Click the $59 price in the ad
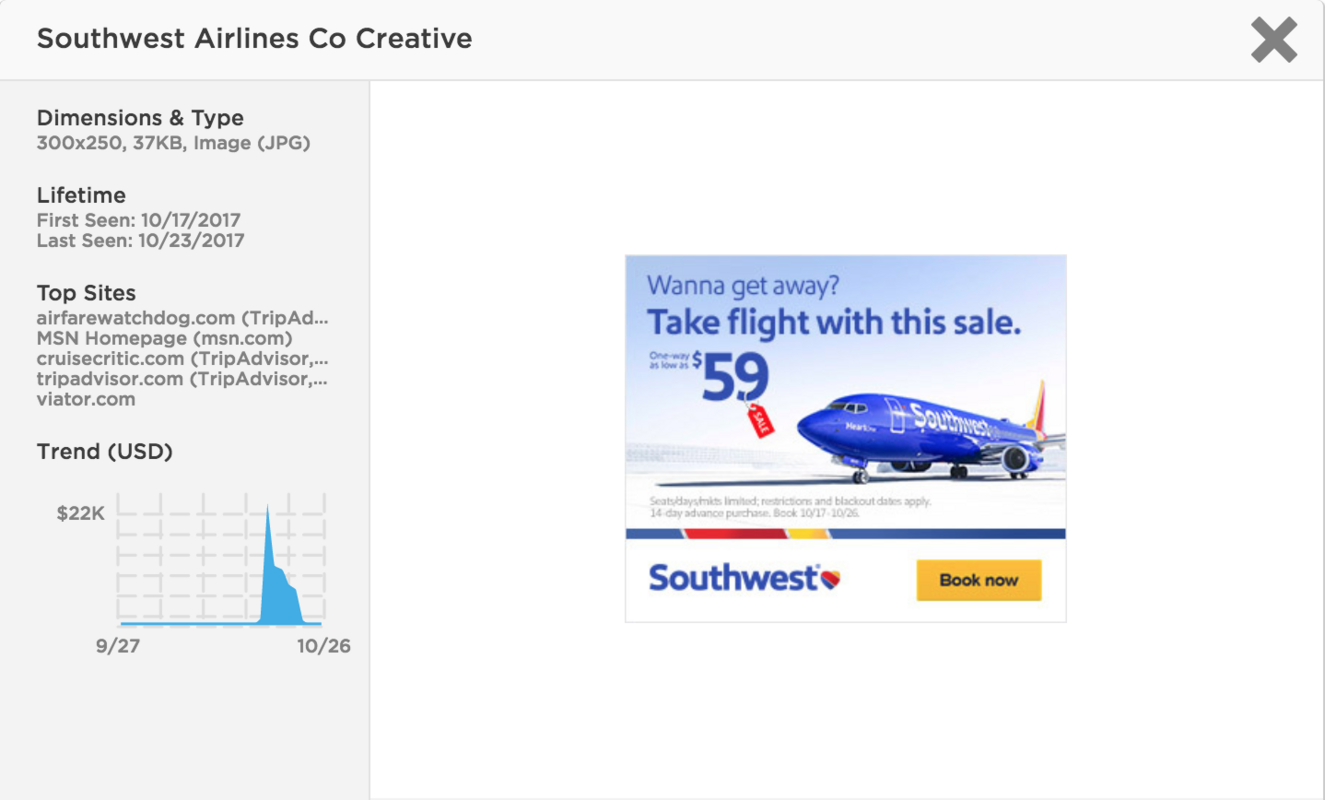The height and width of the screenshot is (800, 1325). point(734,378)
